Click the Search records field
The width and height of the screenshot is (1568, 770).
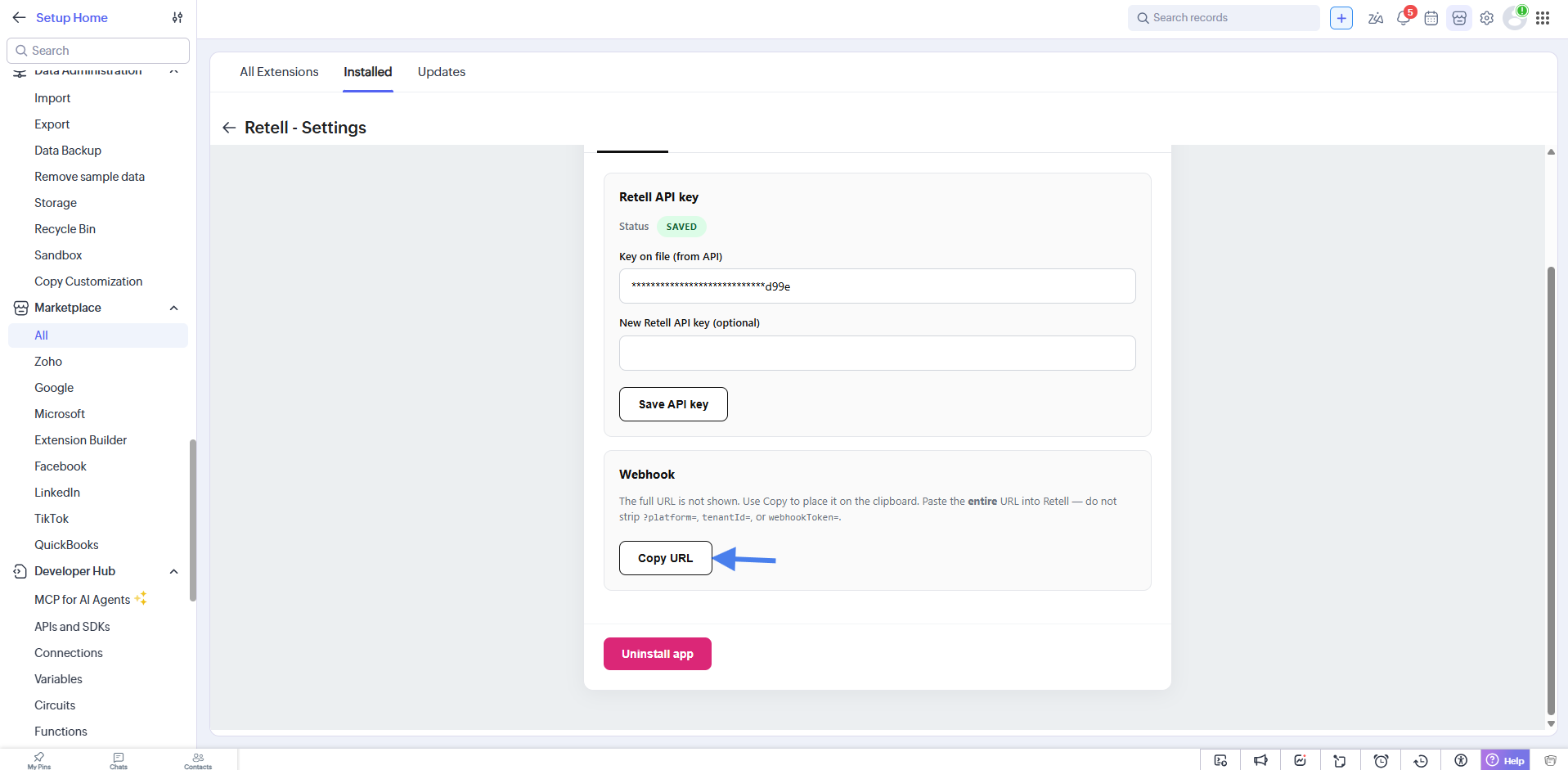(x=1224, y=18)
